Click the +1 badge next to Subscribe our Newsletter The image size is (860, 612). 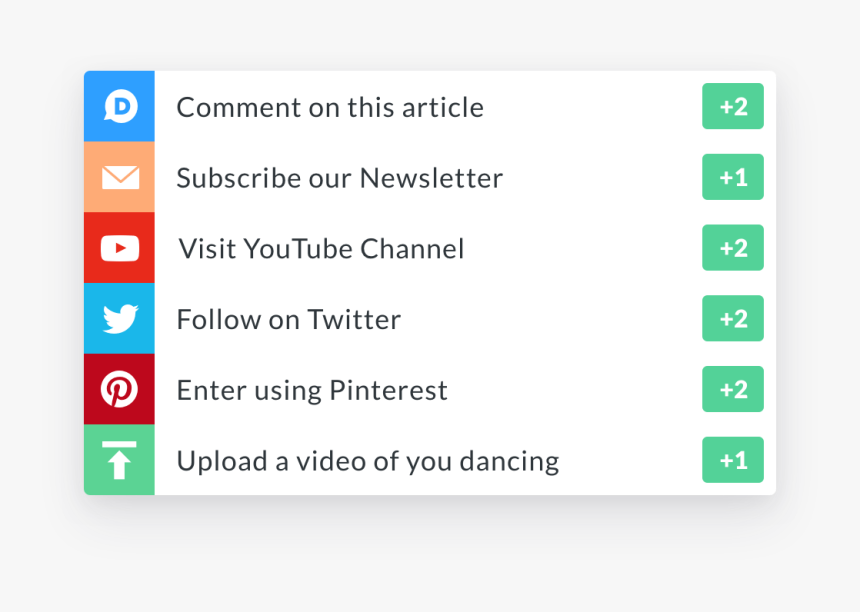tap(733, 177)
